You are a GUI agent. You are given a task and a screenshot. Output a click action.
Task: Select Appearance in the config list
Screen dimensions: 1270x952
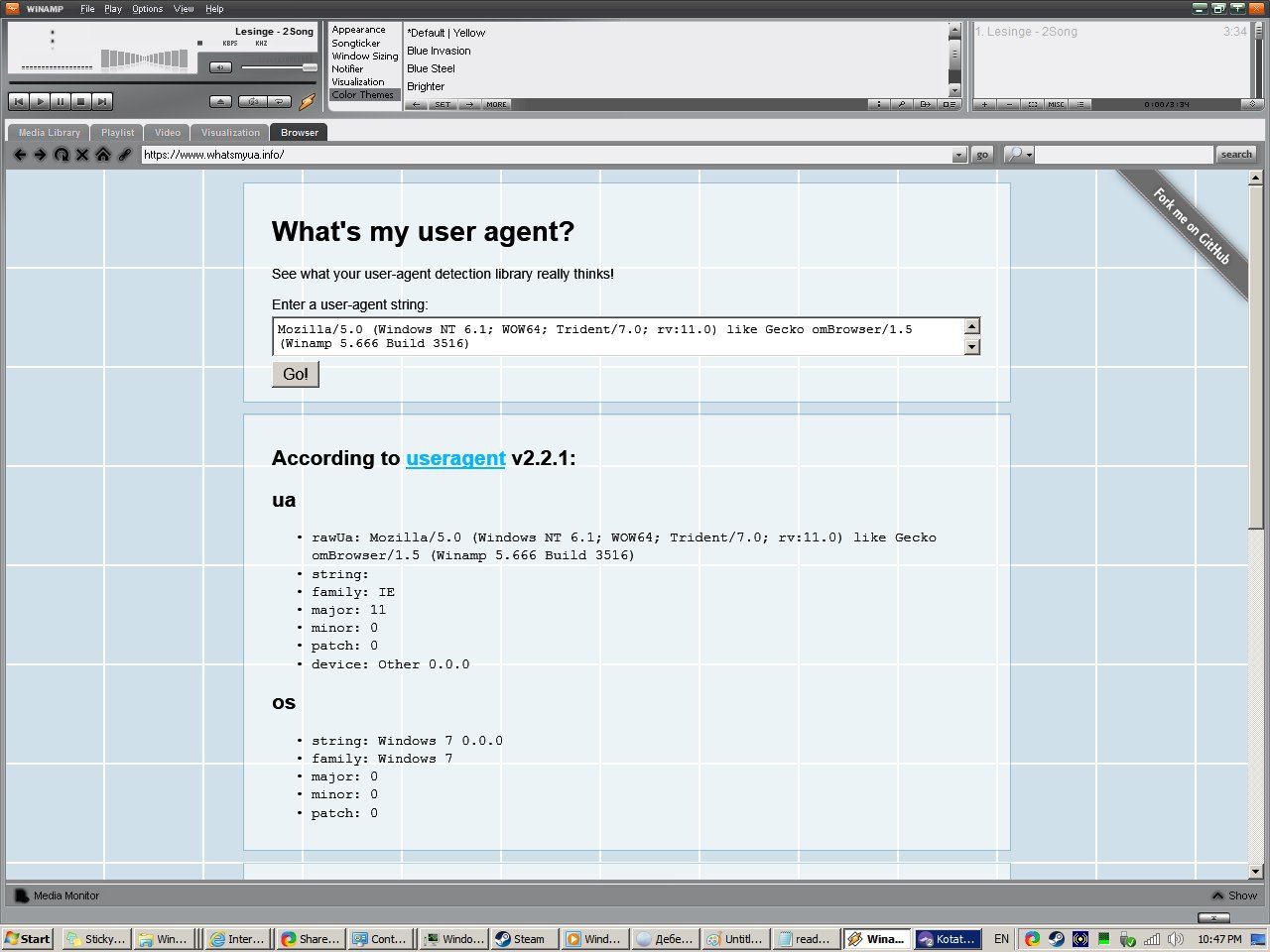(x=358, y=30)
